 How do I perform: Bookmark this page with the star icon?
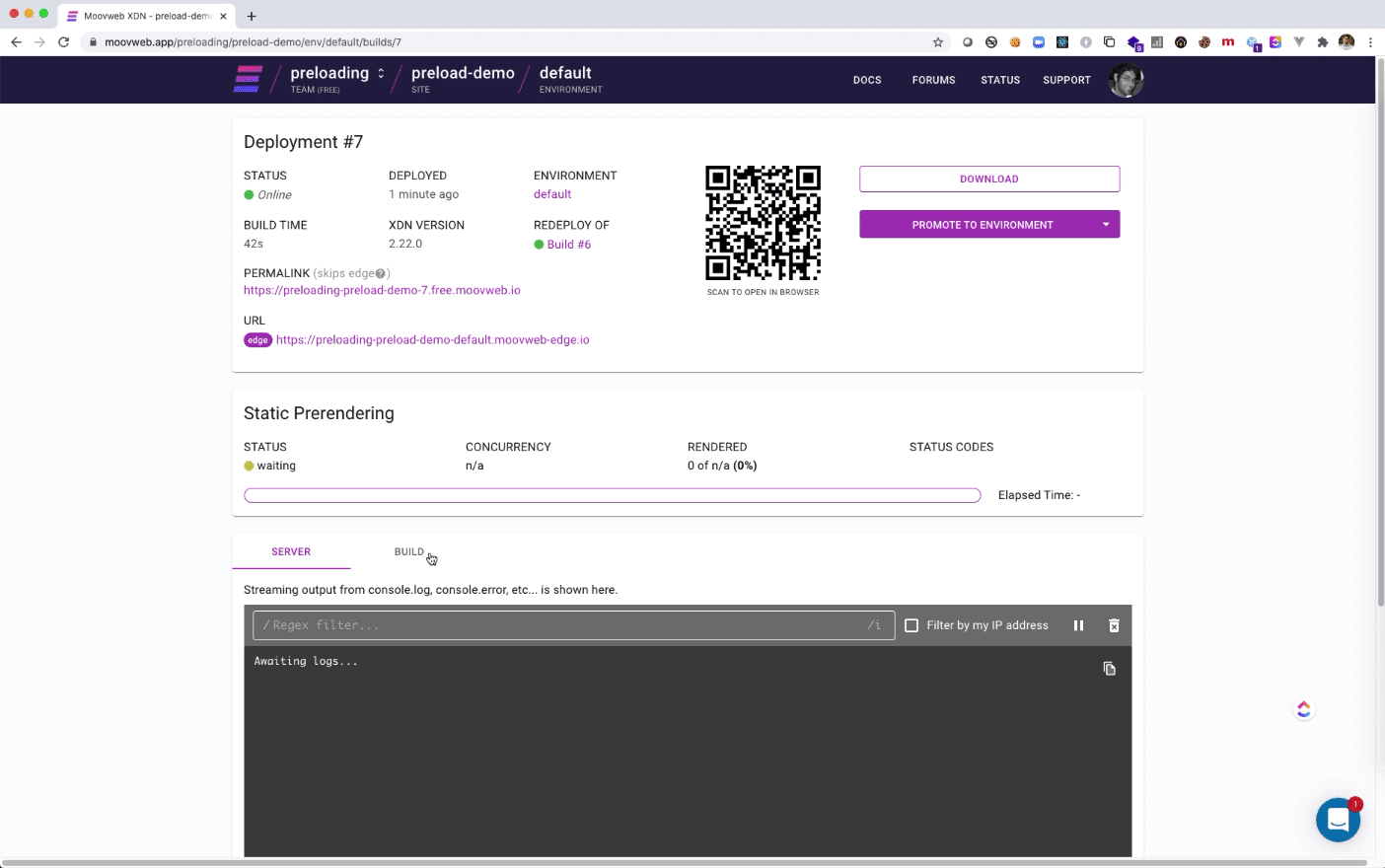pyautogui.click(x=938, y=42)
